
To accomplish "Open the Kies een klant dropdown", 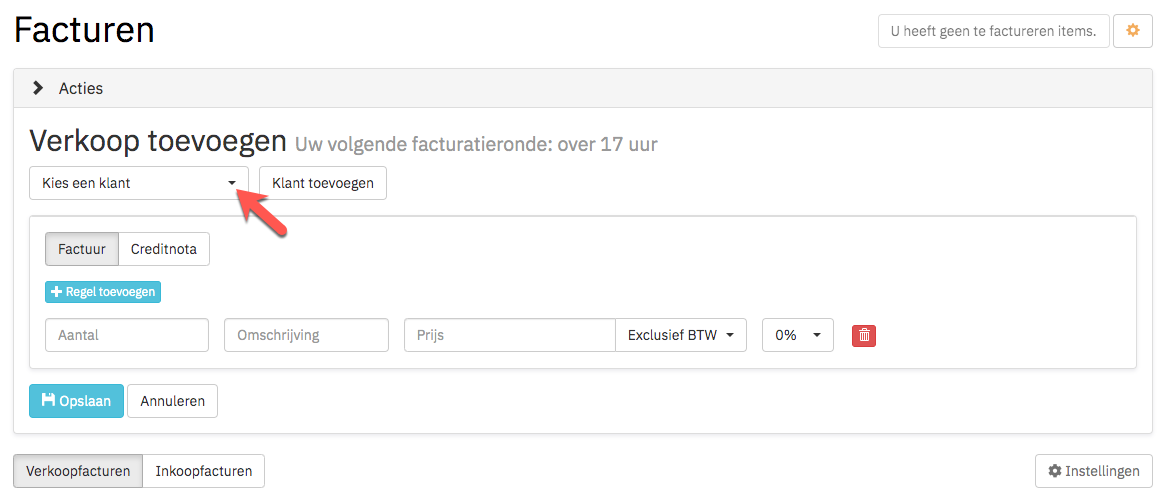I will [x=139, y=183].
